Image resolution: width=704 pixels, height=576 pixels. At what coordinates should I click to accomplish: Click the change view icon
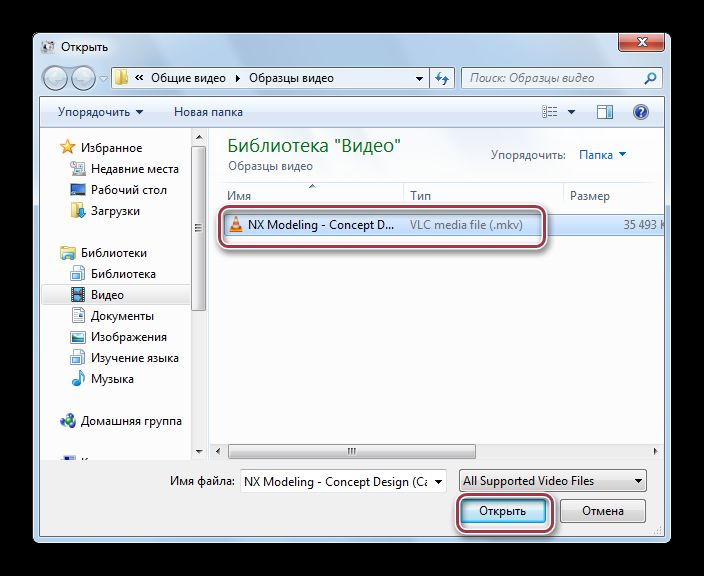[x=547, y=112]
